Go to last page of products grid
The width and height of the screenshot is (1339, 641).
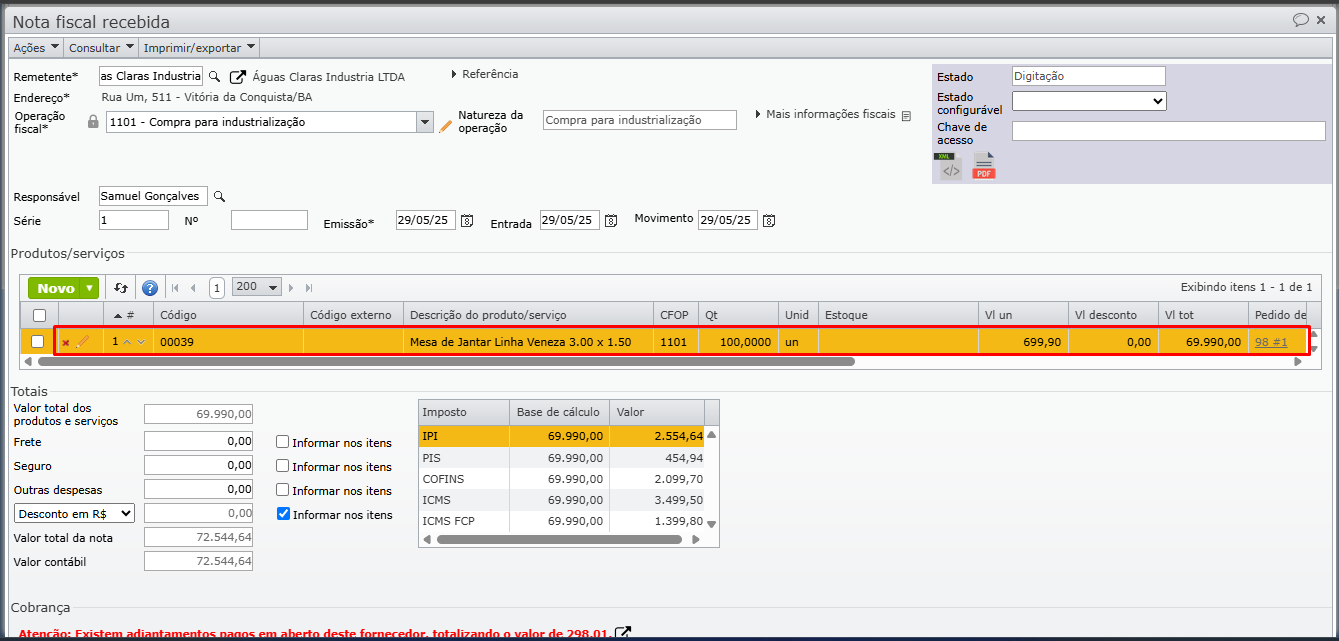coord(309,288)
